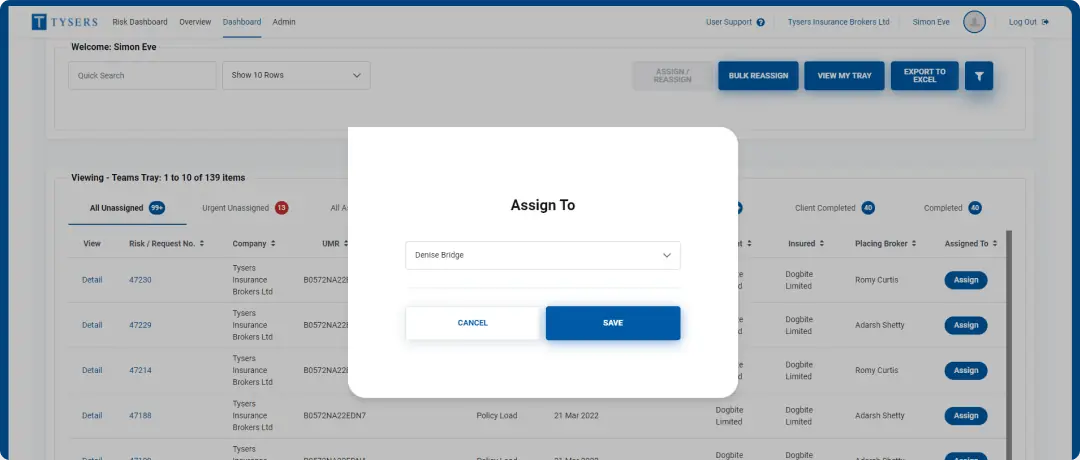Click Tysers Insurance Brokers Ltd in header
This screenshot has height=460, width=1080.
tap(838, 22)
